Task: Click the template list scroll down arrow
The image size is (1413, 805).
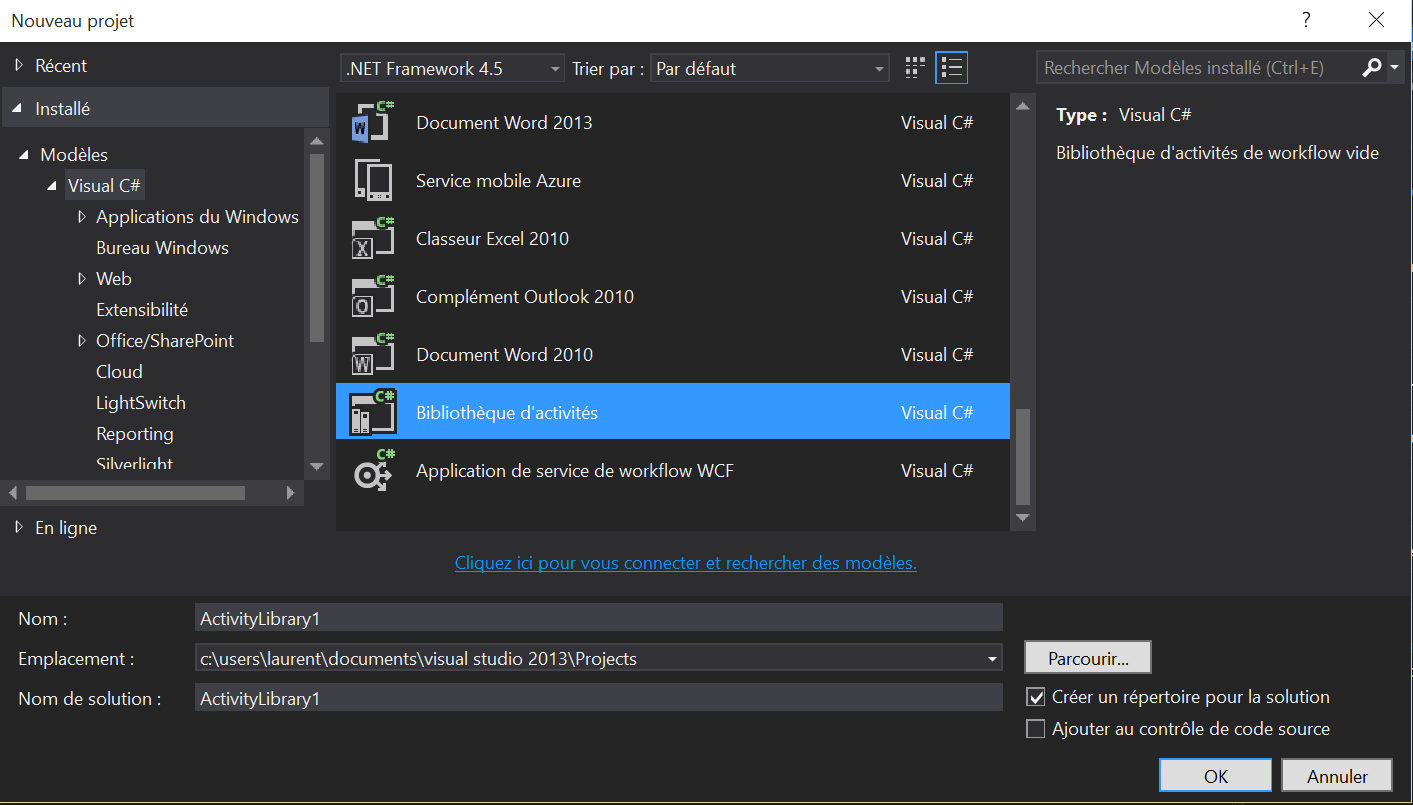Action: click(1022, 518)
